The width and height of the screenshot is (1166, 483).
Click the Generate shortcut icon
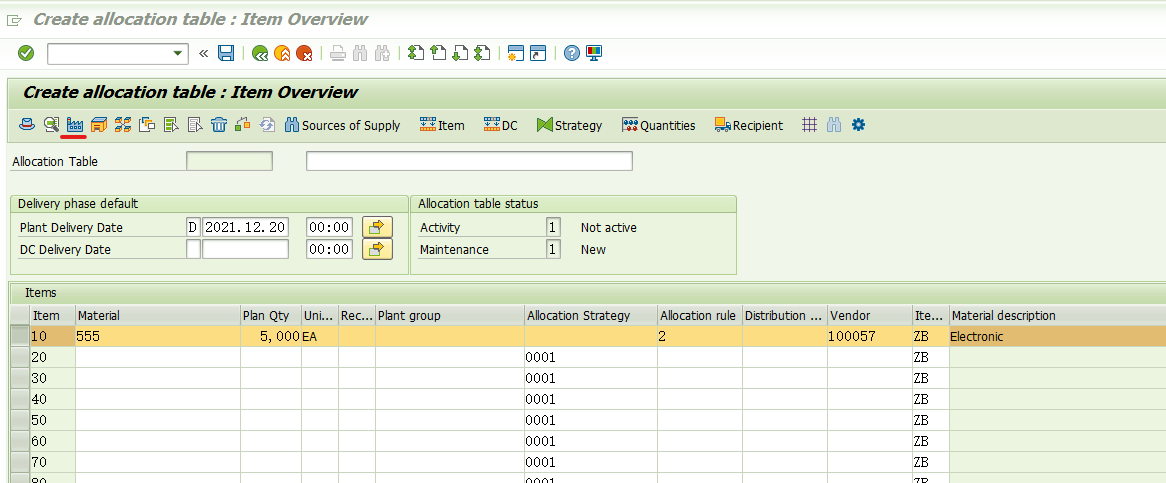[538, 53]
